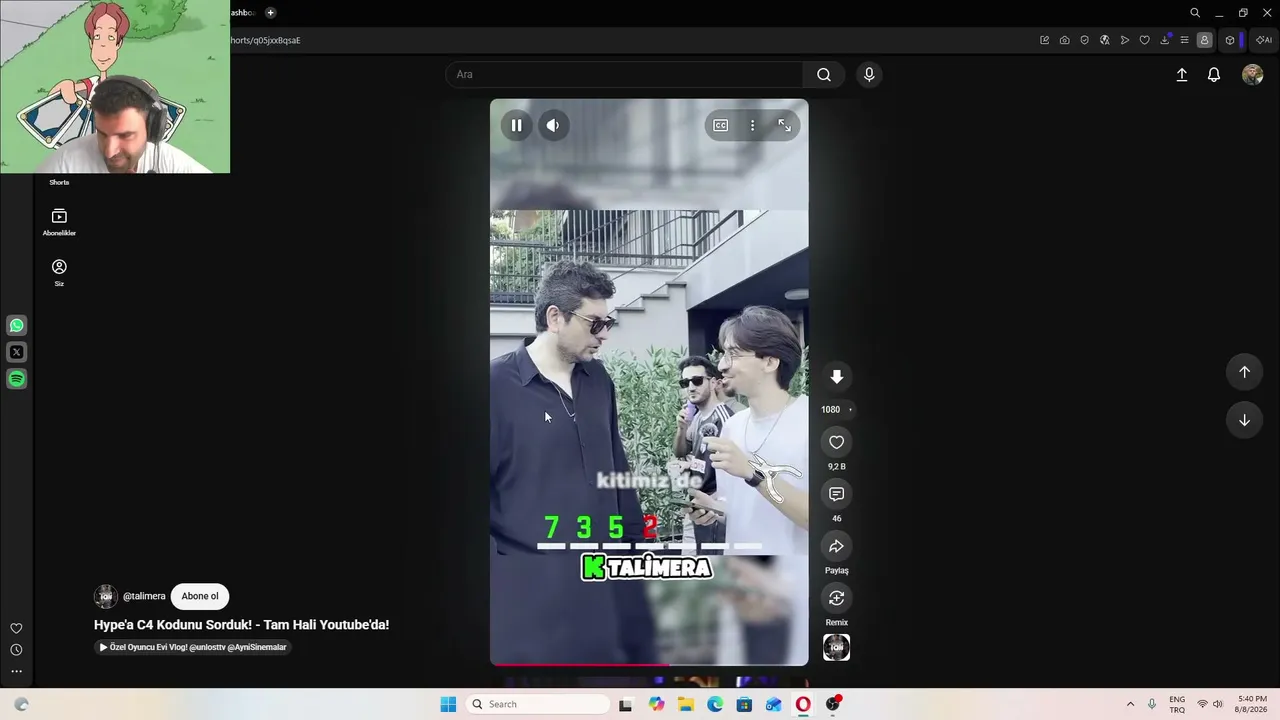
Task: Open the Opera downloads icon
Action: click(x=1164, y=40)
